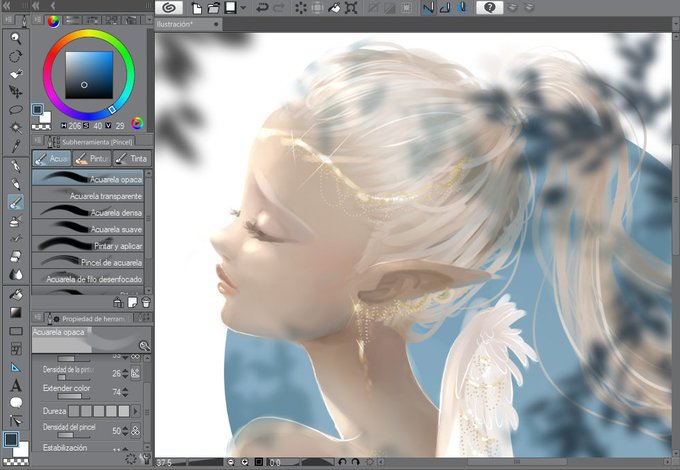Open the color panel tabs overflow dropdown

[149, 20]
